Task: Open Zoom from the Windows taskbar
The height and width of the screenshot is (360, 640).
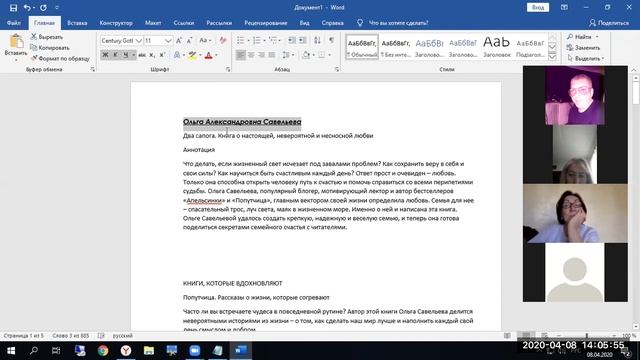Action: point(194,350)
